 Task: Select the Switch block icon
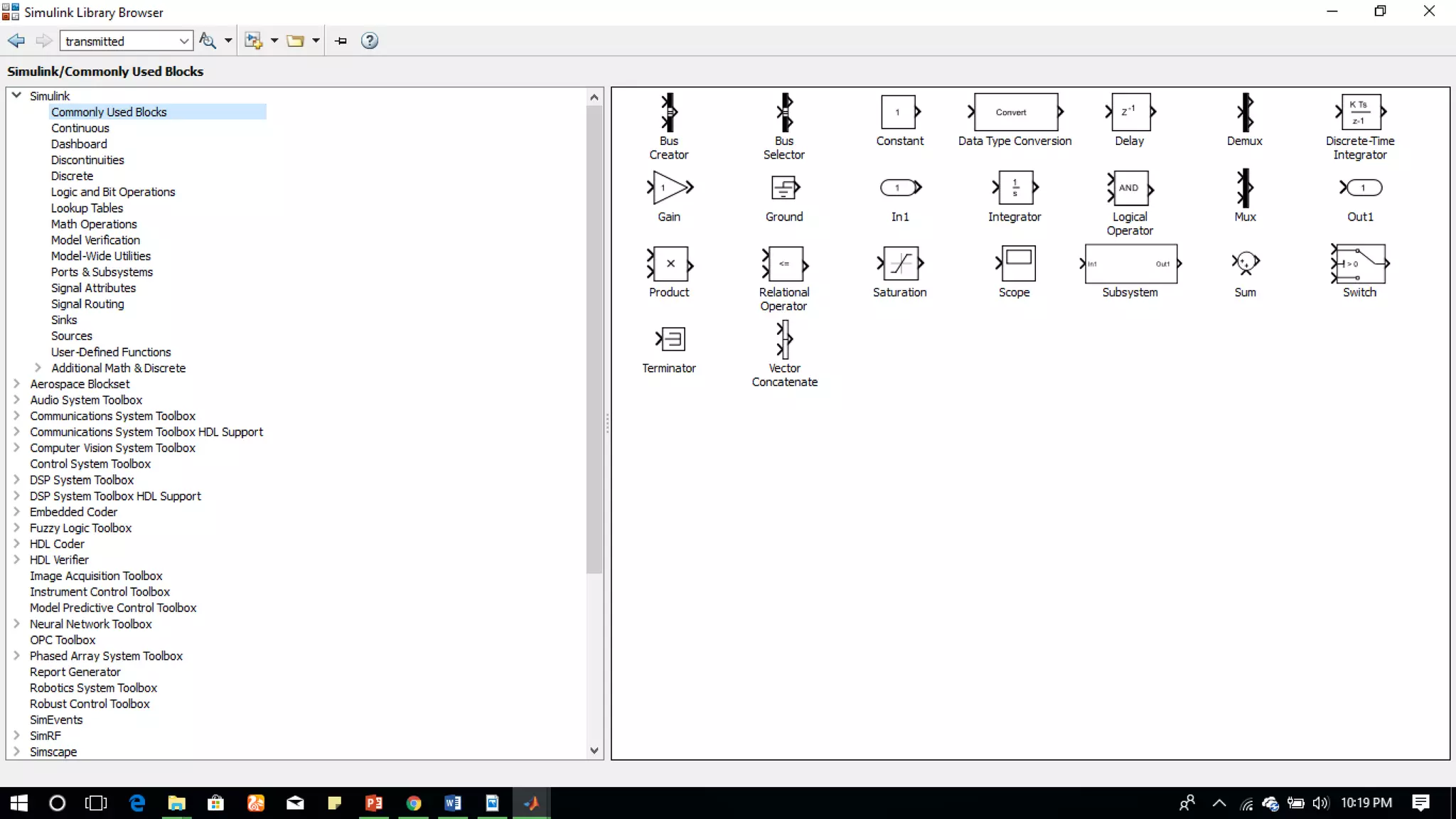pos(1360,264)
